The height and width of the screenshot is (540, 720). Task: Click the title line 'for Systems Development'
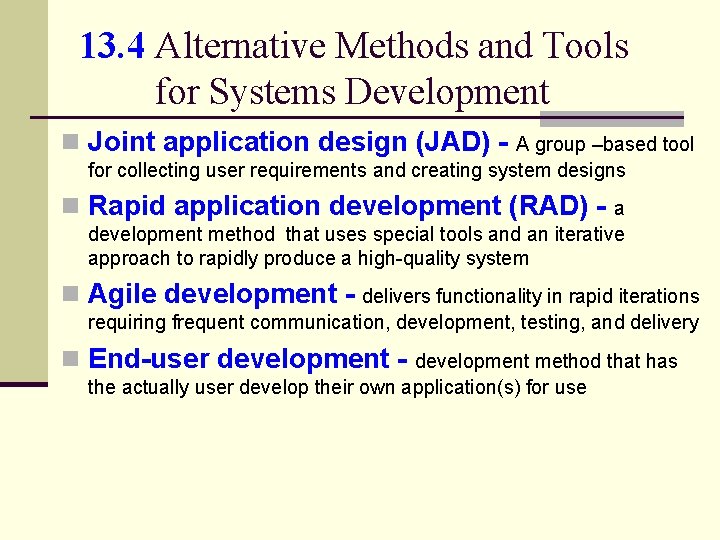point(352,92)
